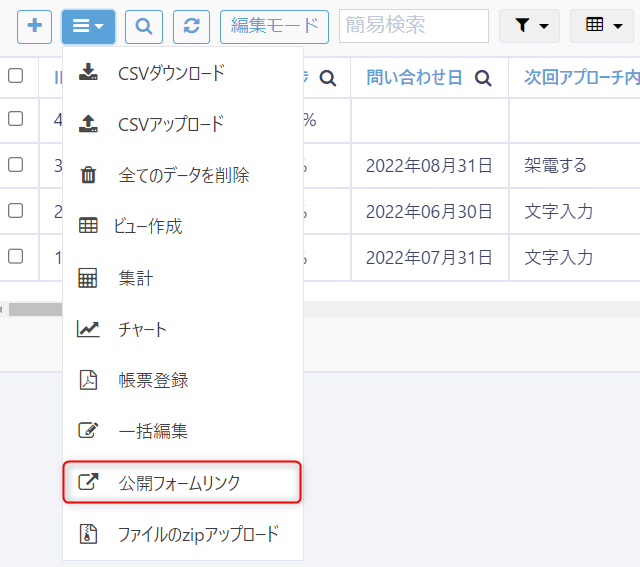640x567 pixels.
Task: Check the row dated 2022年08月31日
Action: 16,165
